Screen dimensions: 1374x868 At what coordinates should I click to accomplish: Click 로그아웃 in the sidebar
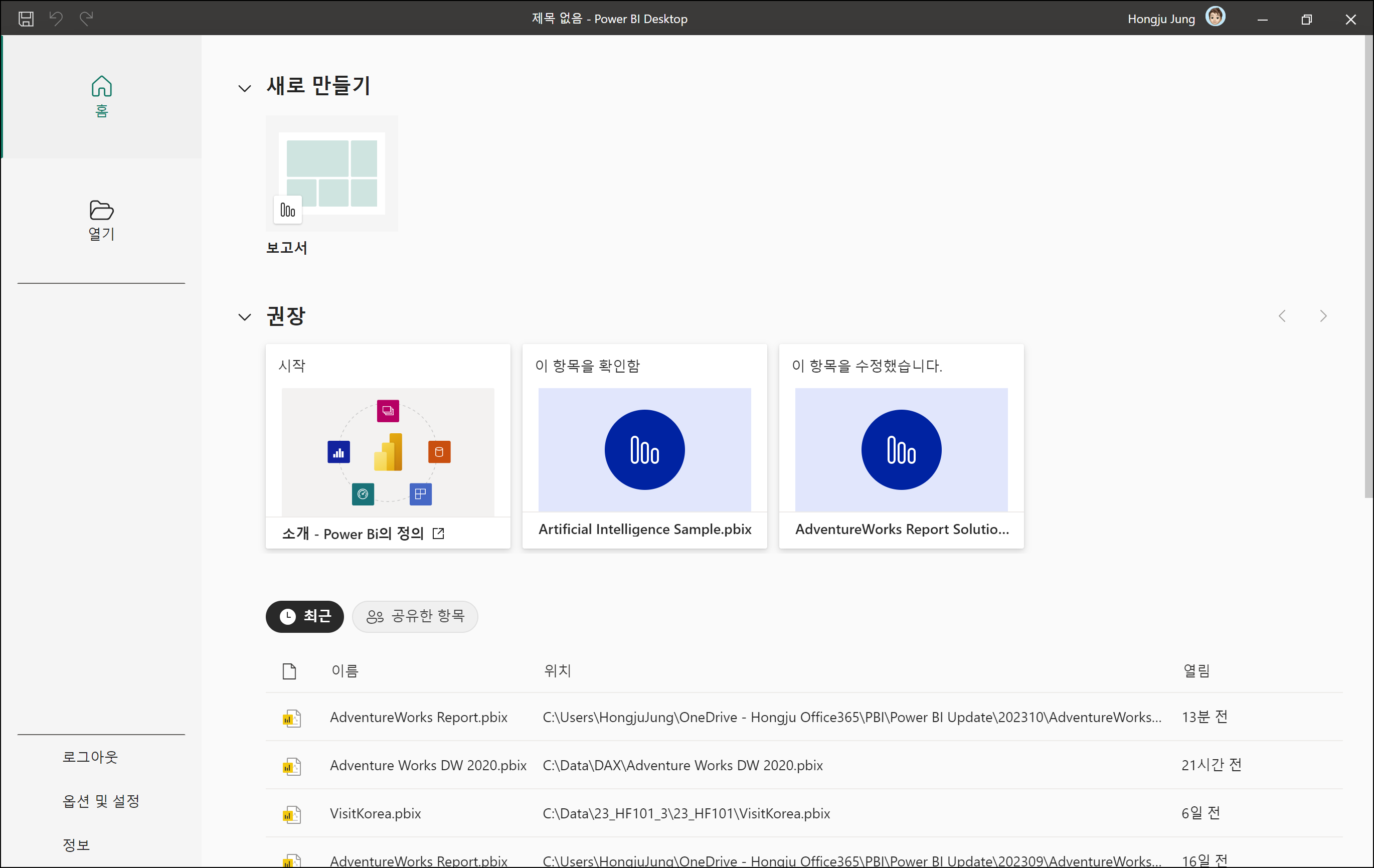[90, 757]
